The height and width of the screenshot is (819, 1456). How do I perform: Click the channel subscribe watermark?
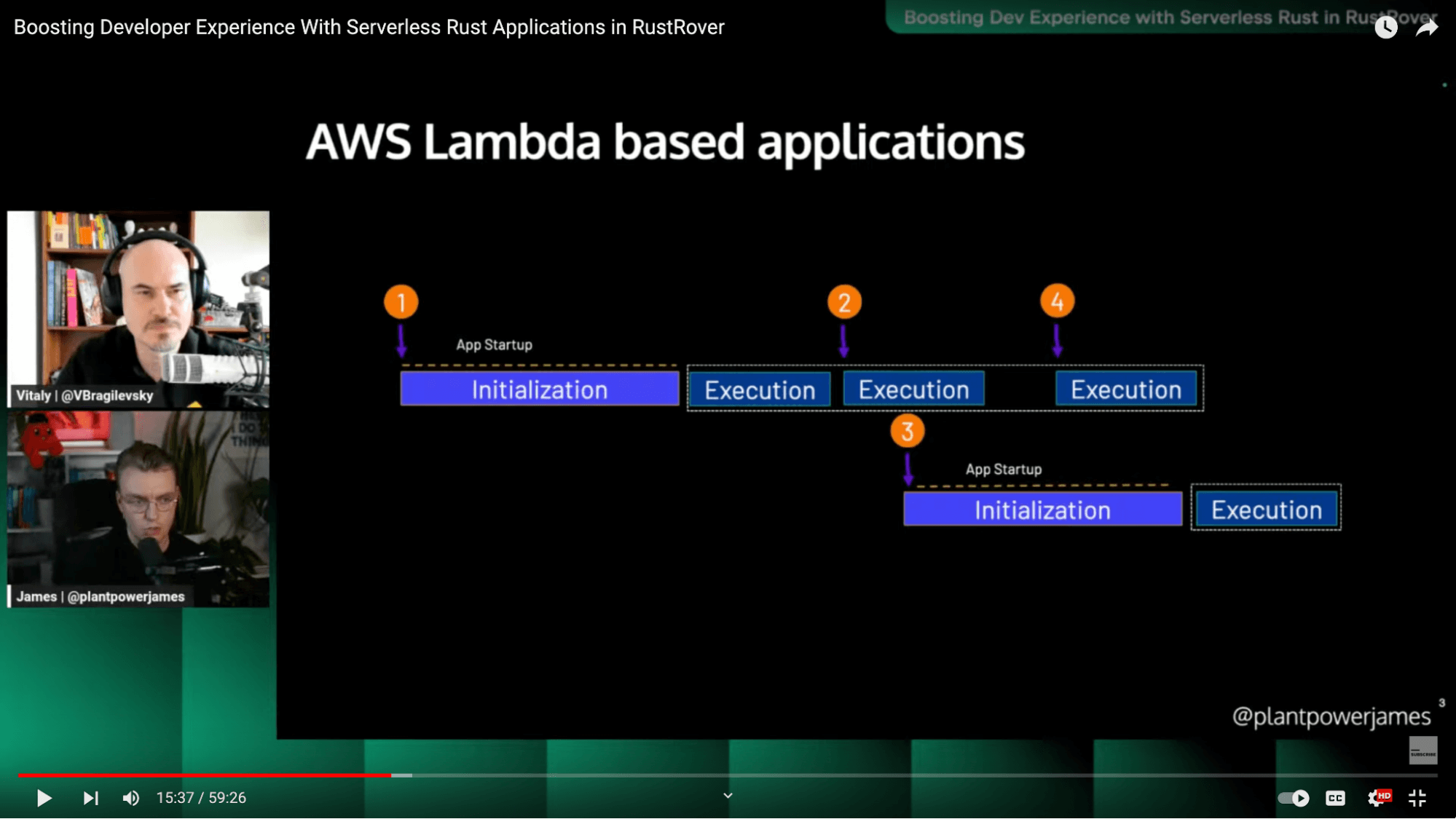[x=1422, y=750]
